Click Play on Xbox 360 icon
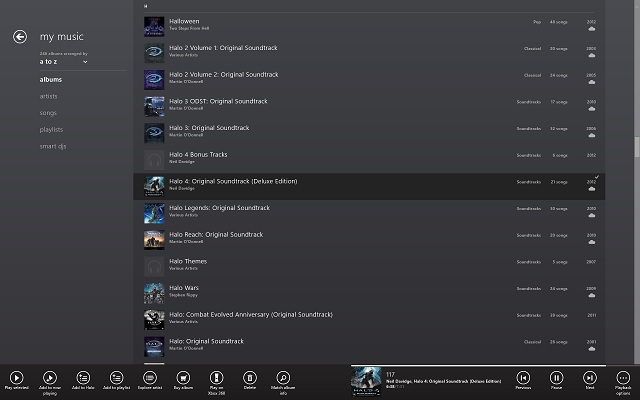Viewport: 640px width, 400px height. 216,378
